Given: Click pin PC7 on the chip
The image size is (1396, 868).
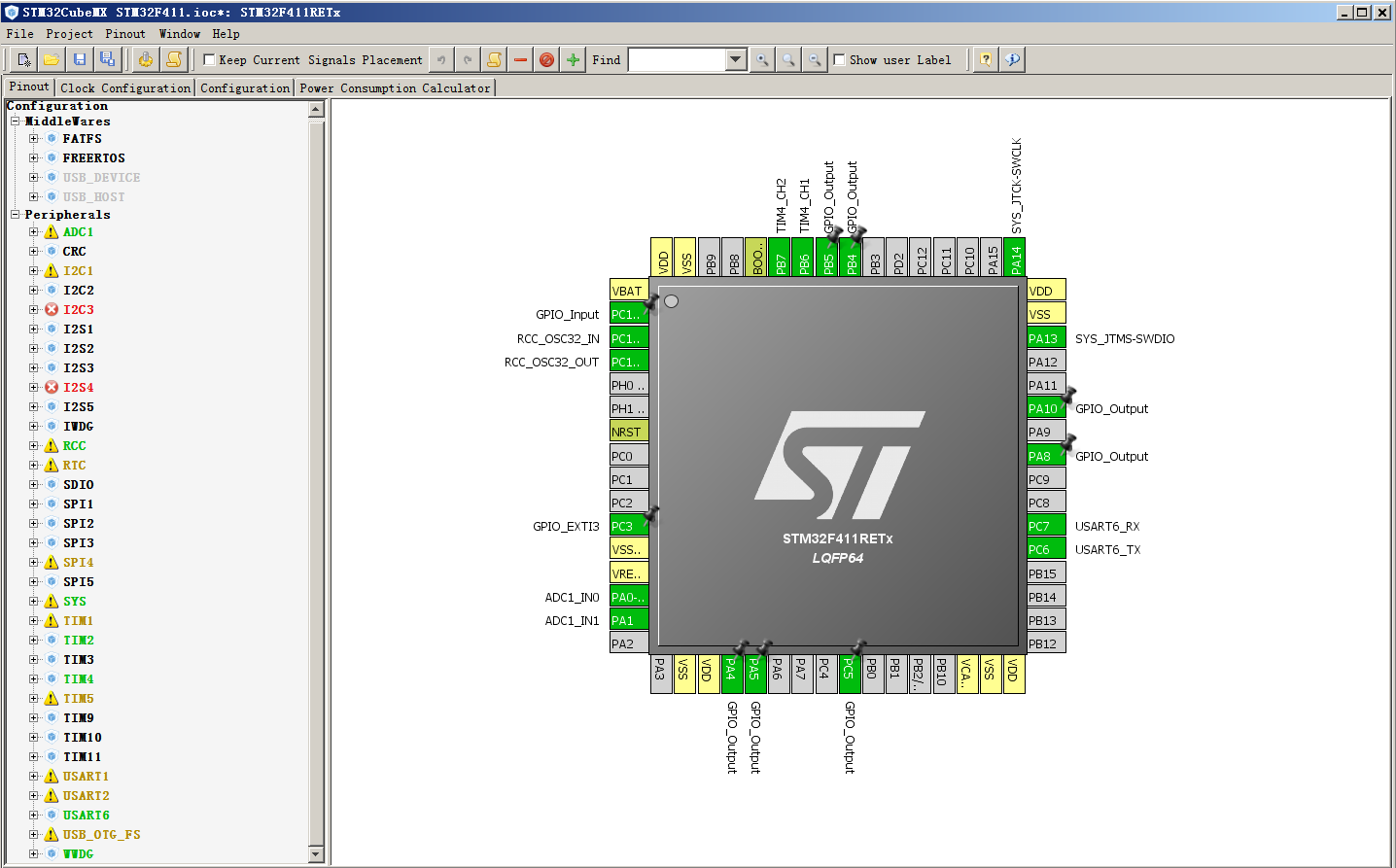Looking at the screenshot, I should click(x=1046, y=526).
